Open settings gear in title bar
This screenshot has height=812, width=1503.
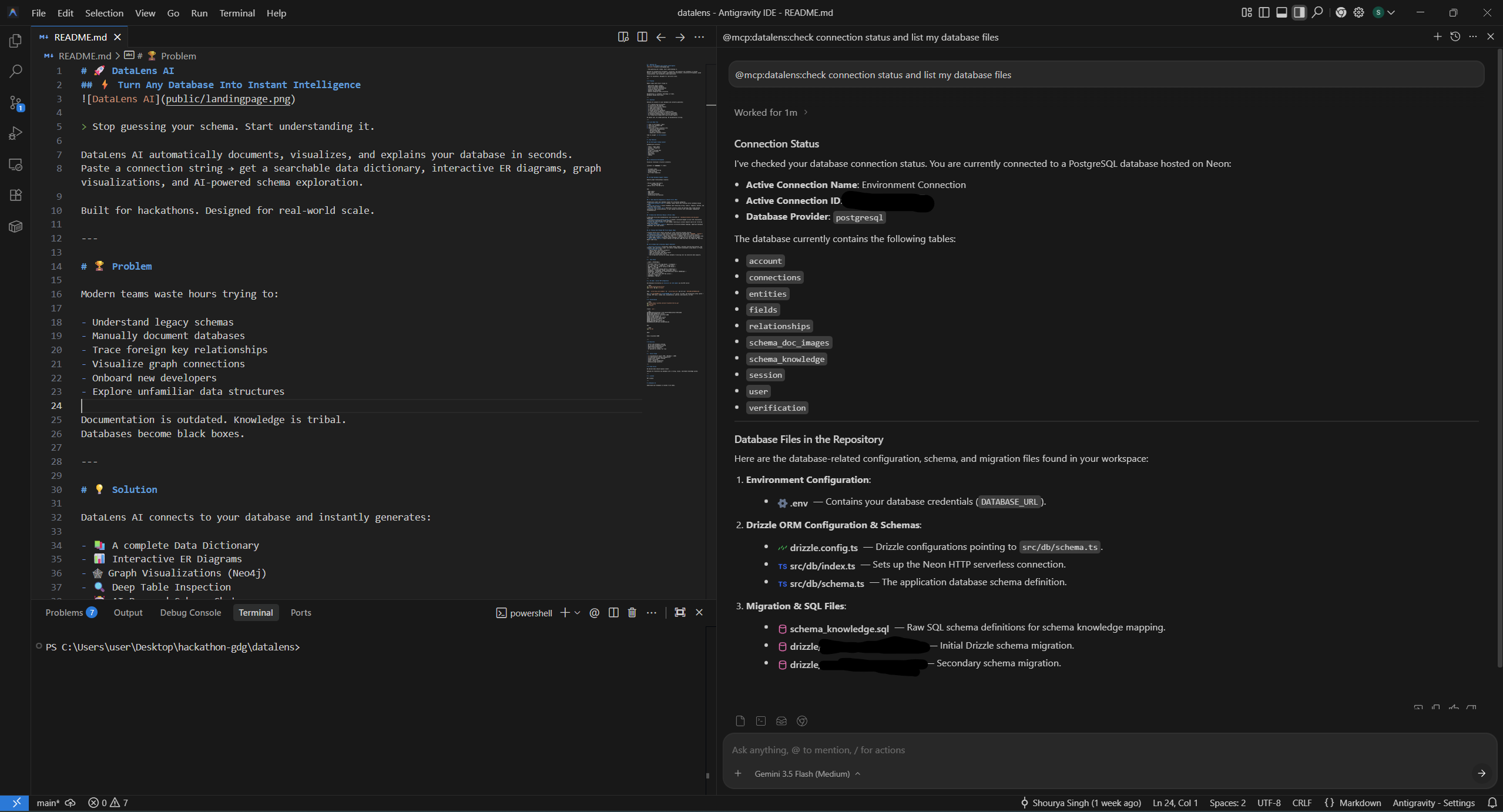1359,12
